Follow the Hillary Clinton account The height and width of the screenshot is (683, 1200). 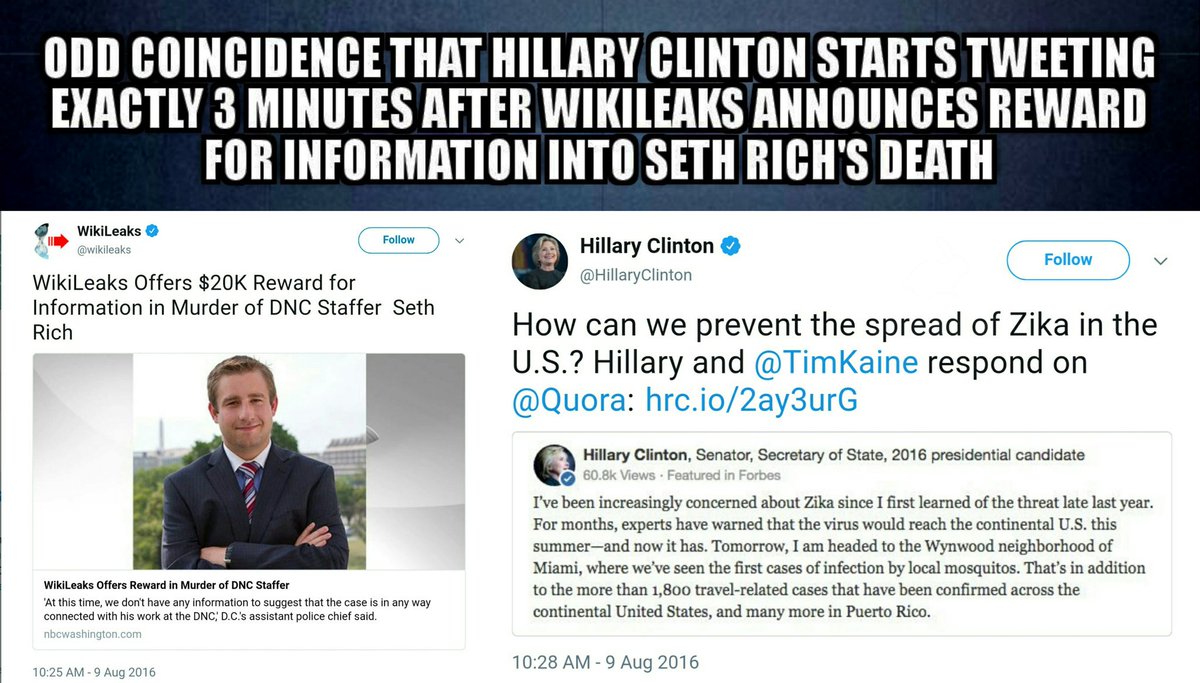tap(1068, 260)
